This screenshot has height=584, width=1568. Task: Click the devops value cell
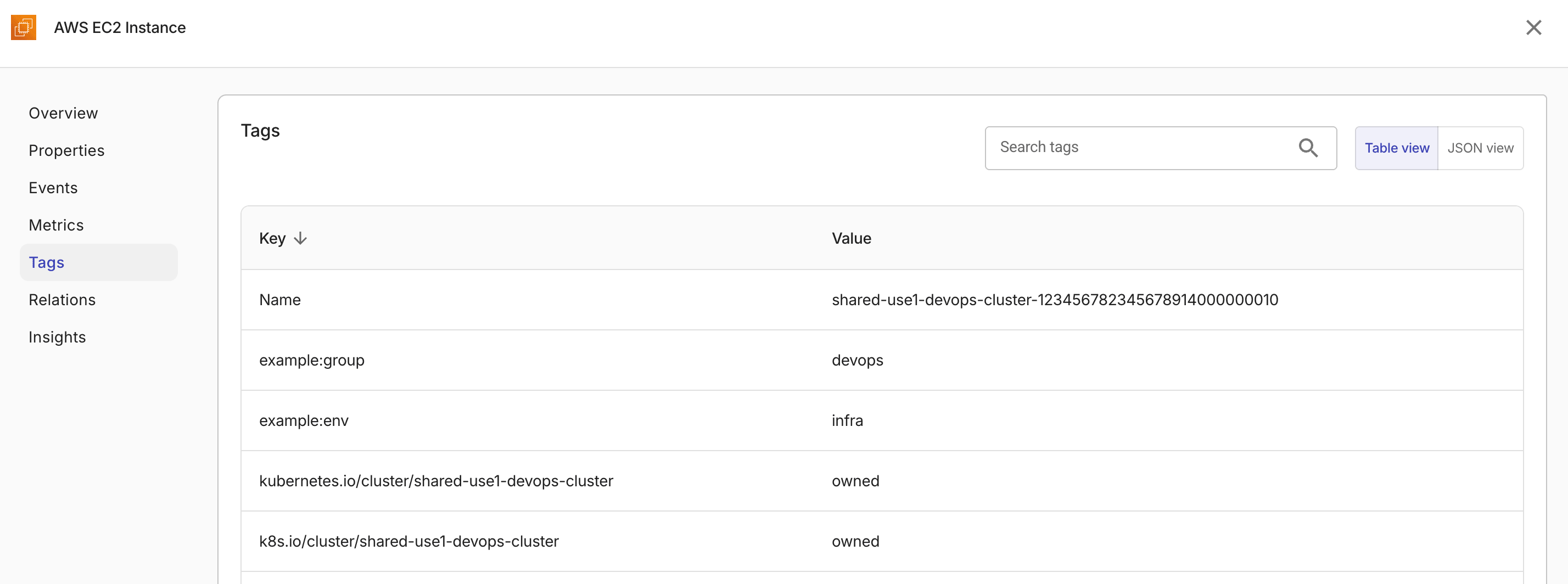857,360
